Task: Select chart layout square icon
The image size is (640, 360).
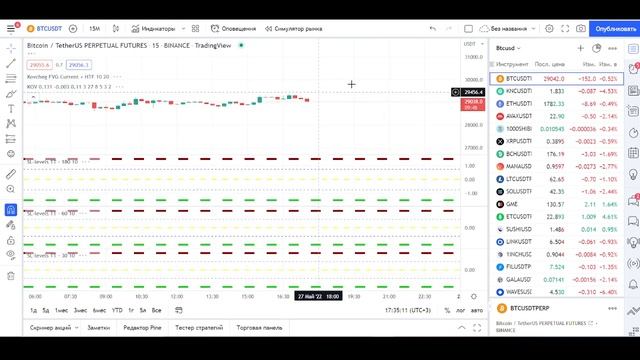Action: click(x=469, y=29)
